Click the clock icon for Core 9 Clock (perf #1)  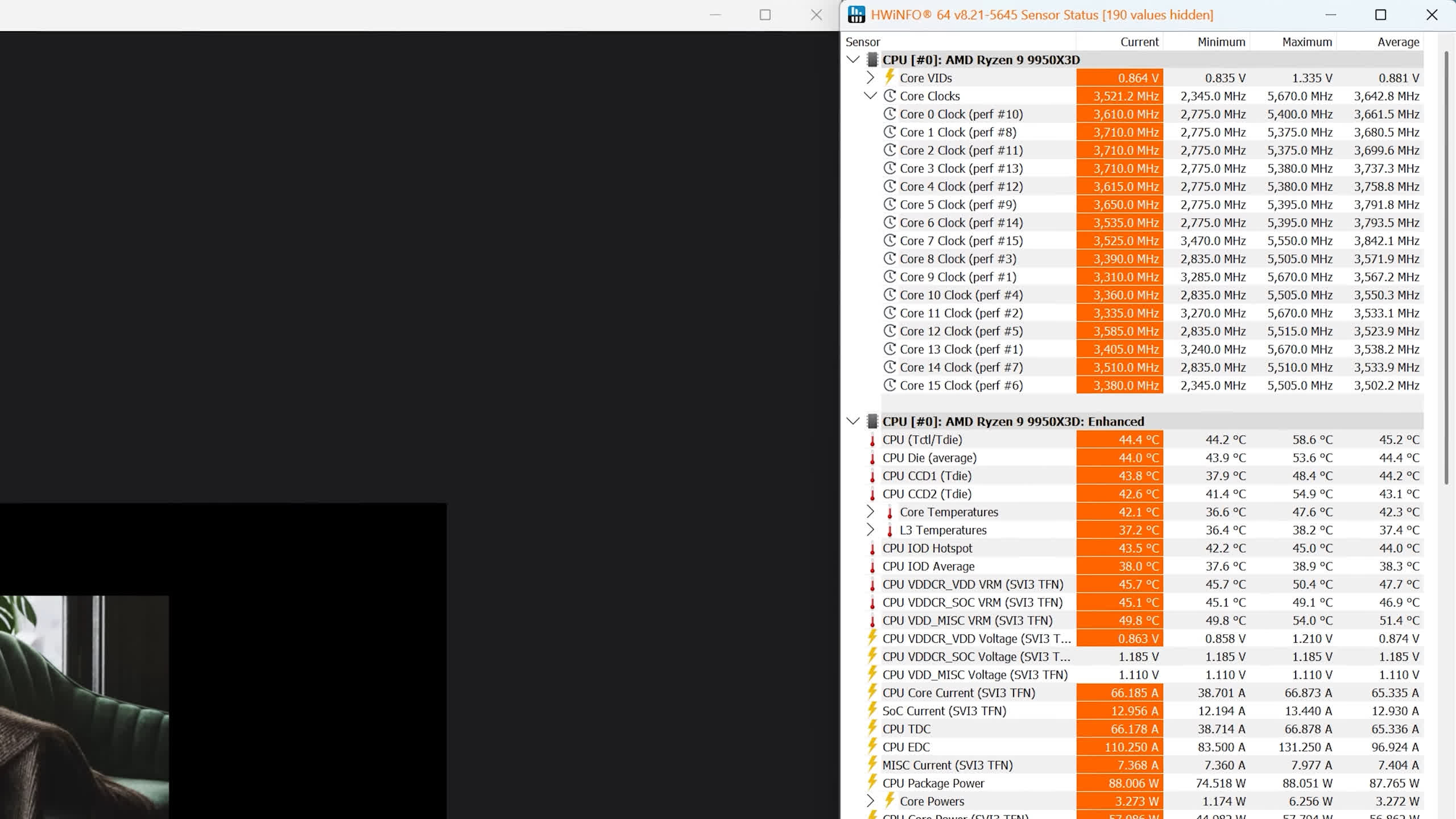click(890, 277)
